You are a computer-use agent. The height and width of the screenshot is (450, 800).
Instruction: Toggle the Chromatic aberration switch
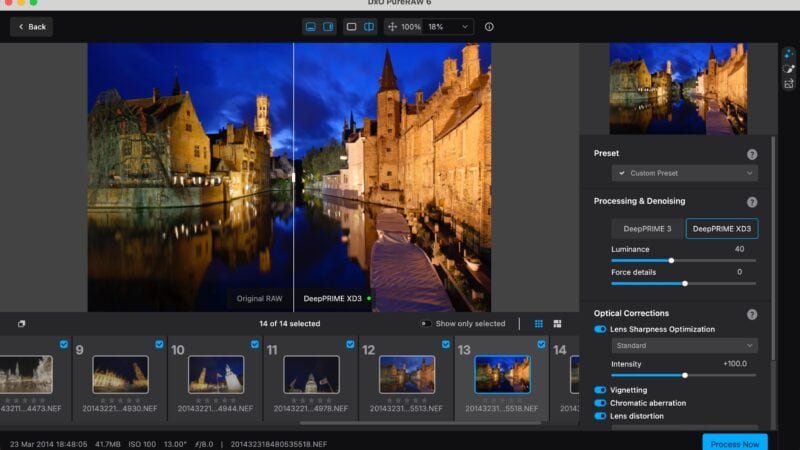coord(600,403)
